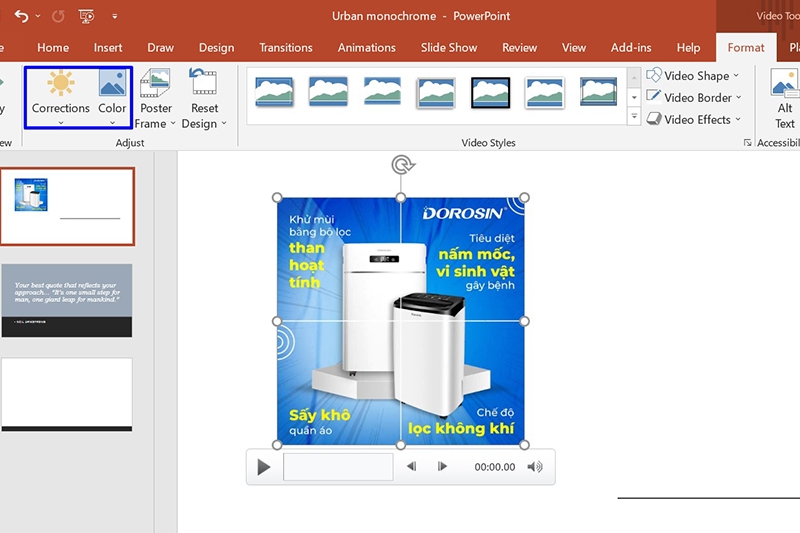Click the Dorosin video on the slide
Screen dimensions: 800x533
click(401, 321)
